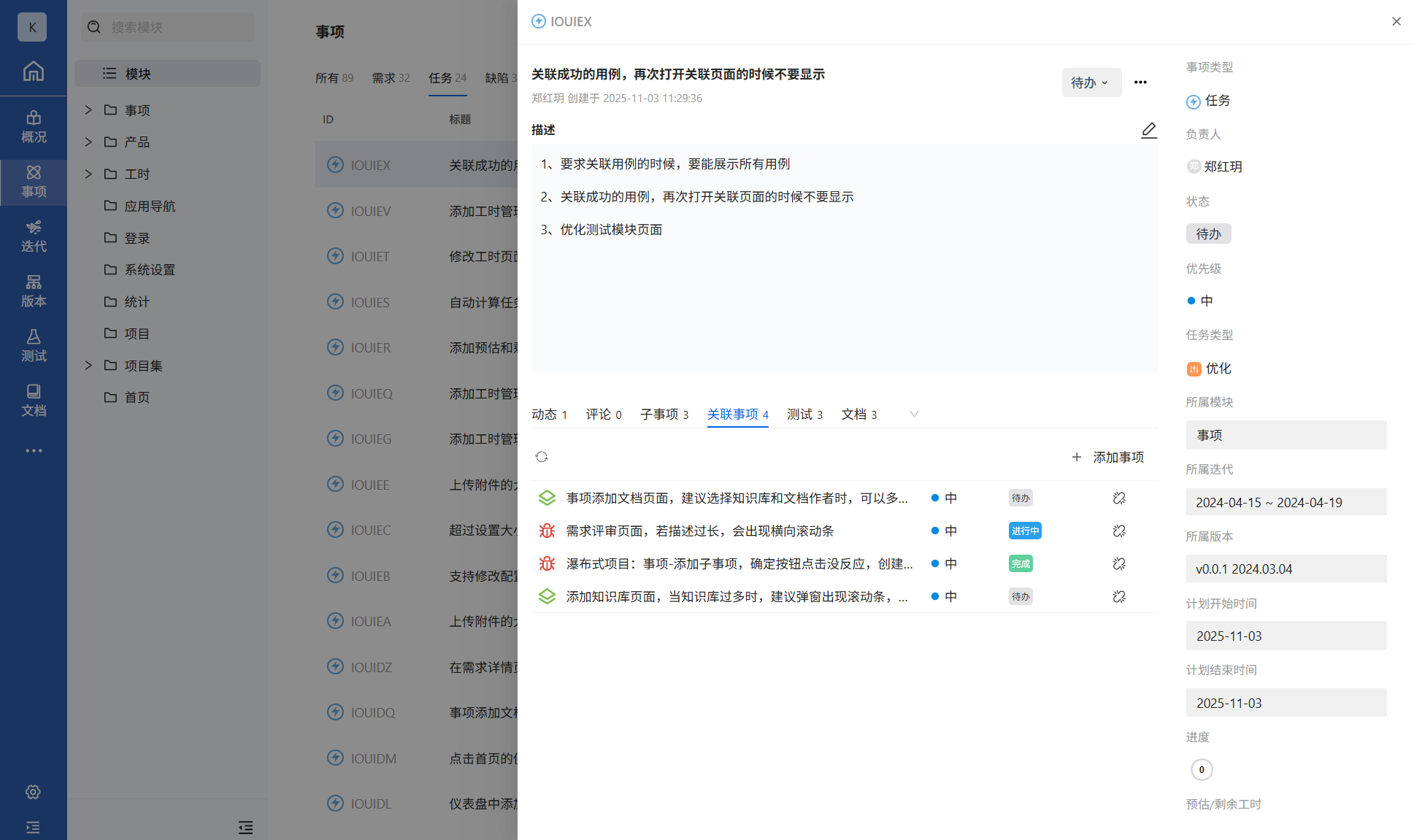Expand more tabs chevron after 文档

click(x=913, y=415)
